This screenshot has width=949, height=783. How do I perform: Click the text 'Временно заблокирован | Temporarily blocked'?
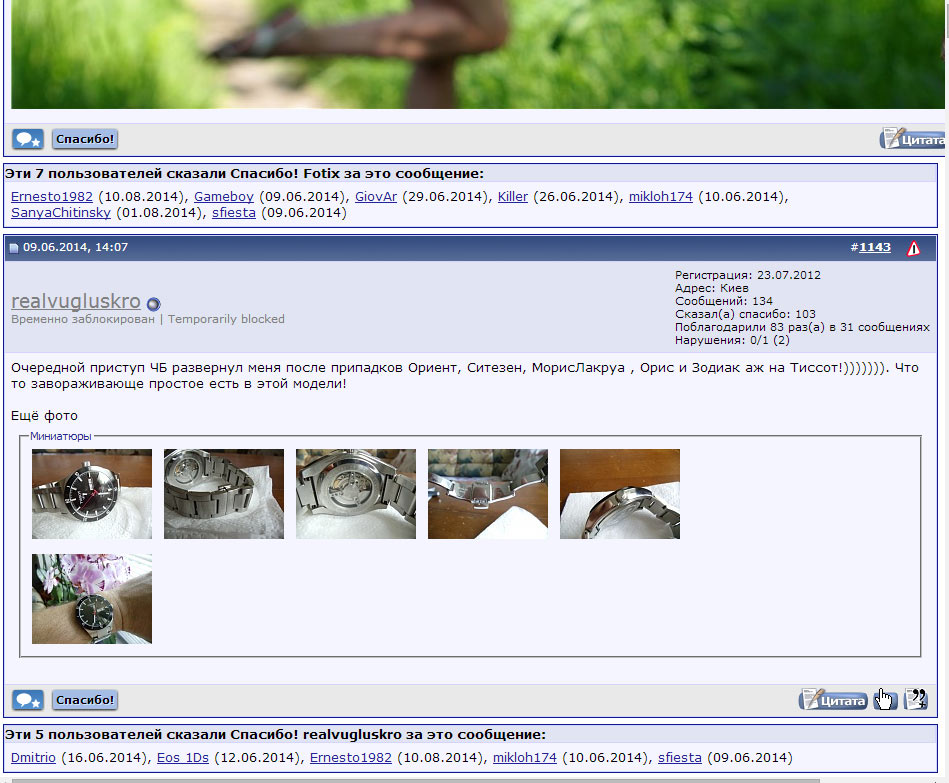[x=148, y=319]
